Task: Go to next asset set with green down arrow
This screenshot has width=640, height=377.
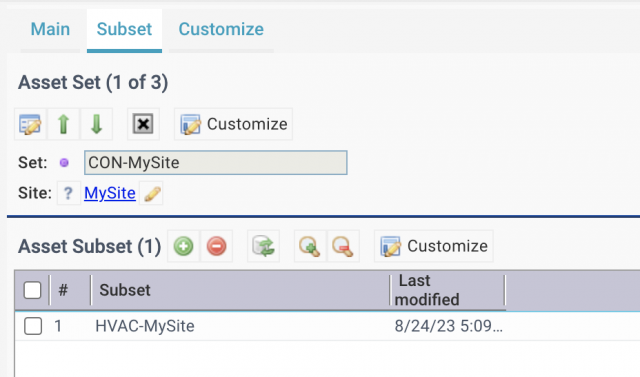Action: 96,124
